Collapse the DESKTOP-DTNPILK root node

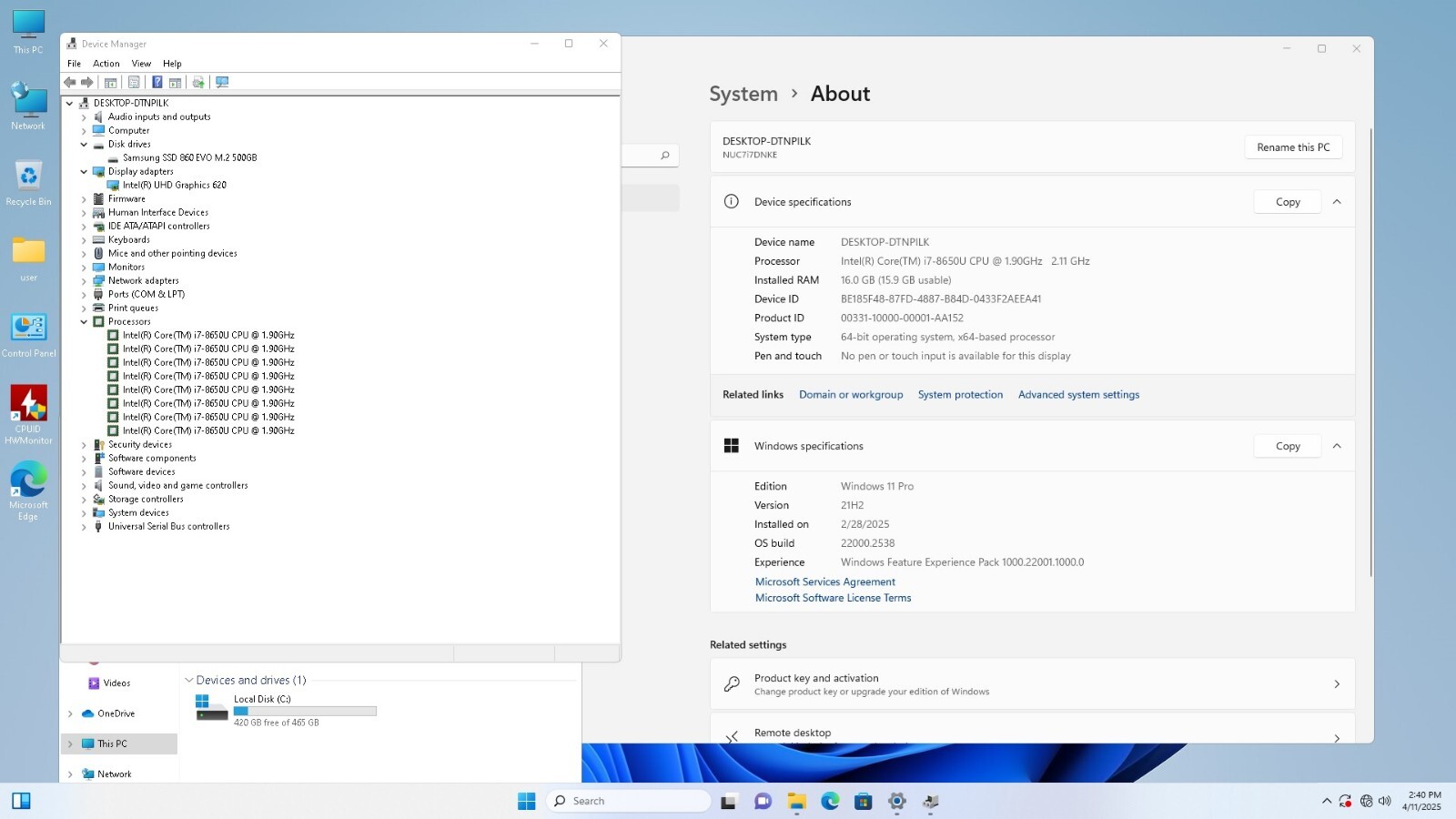(x=69, y=103)
